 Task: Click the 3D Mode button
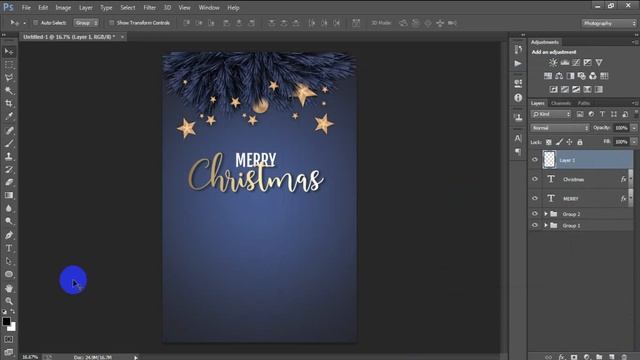pos(381,23)
